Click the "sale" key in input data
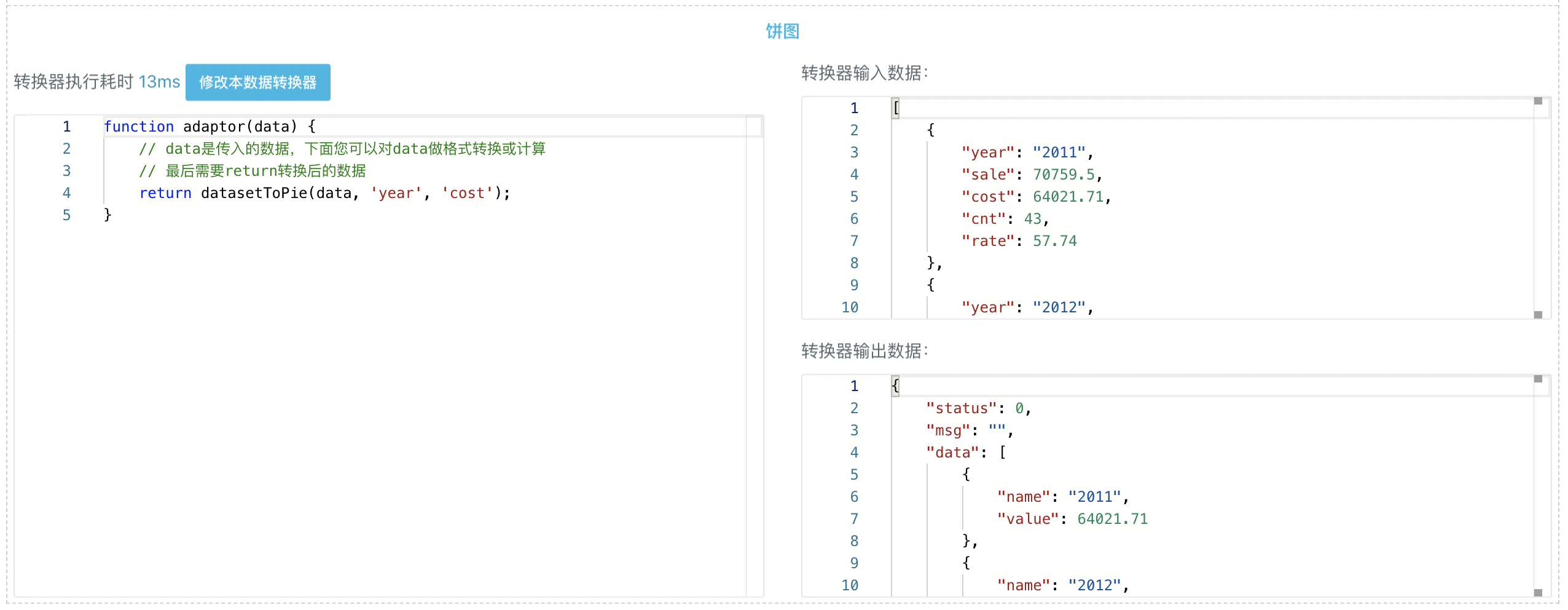 (988, 175)
